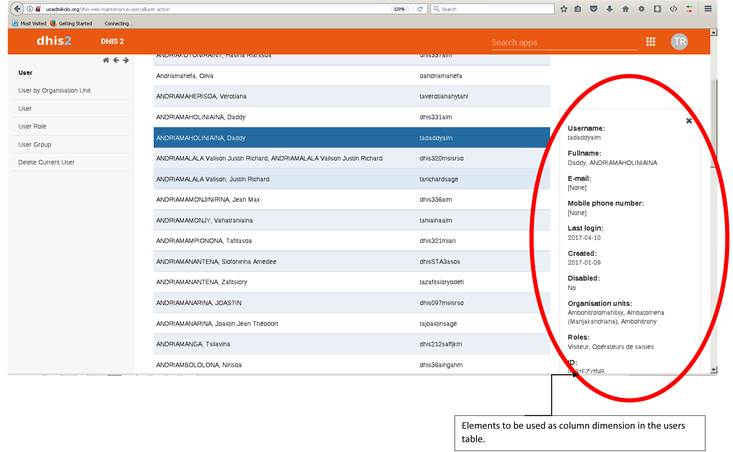This screenshot has width=733, height=452.
Task: Click the Most Visited bookmark
Action: (x=34, y=22)
